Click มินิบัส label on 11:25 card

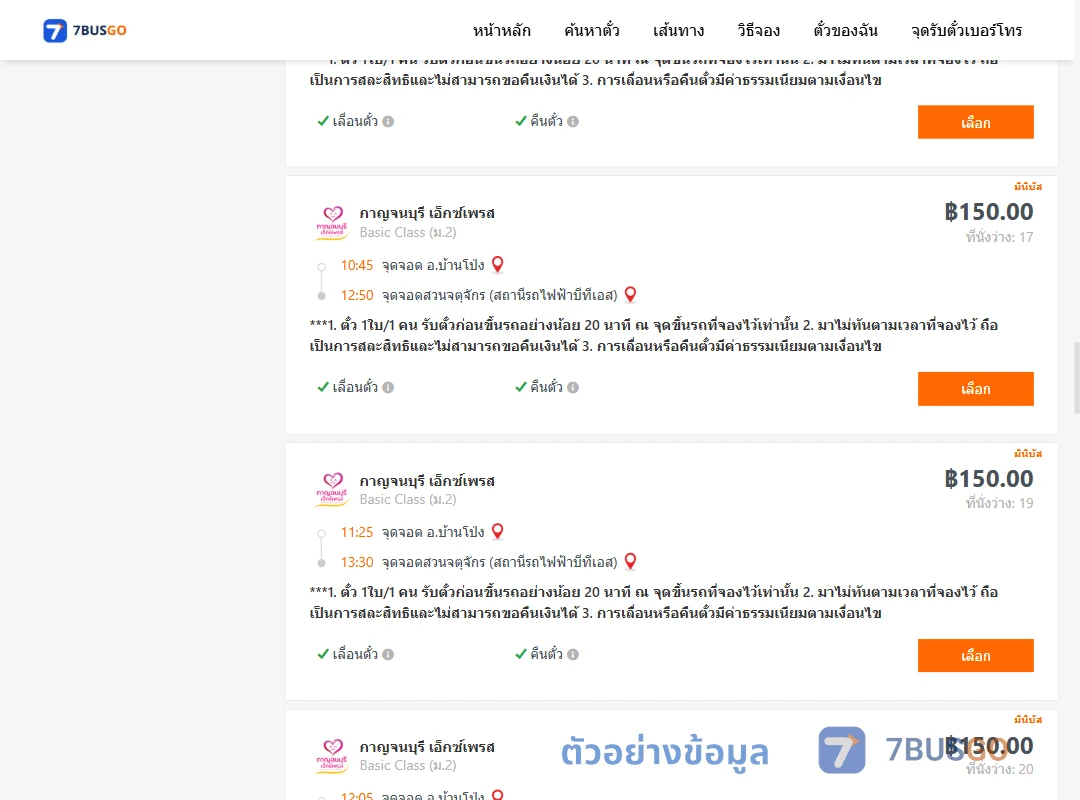tap(1028, 453)
